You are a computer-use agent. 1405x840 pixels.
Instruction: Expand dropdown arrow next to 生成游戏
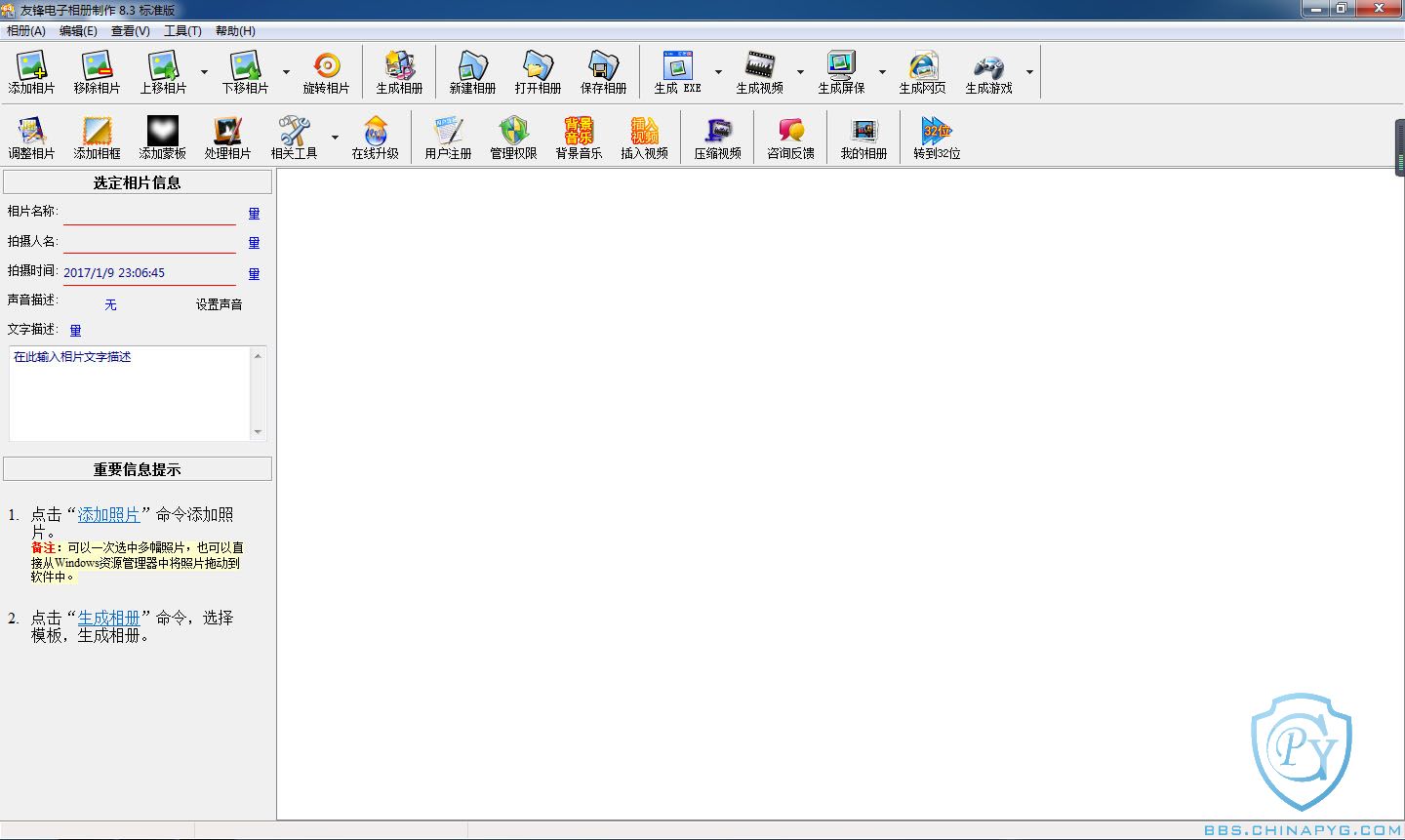pos(1029,72)
